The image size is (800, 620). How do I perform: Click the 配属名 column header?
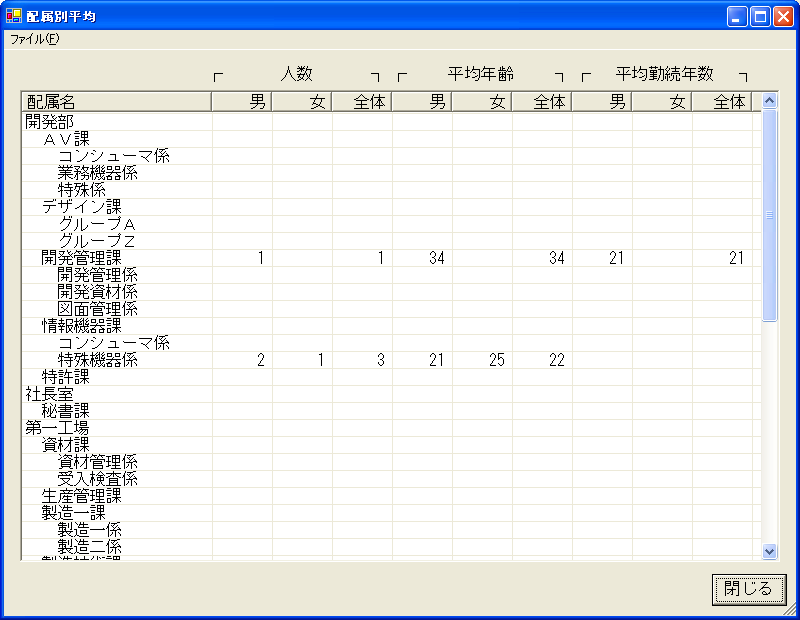(x=116, y=101)
